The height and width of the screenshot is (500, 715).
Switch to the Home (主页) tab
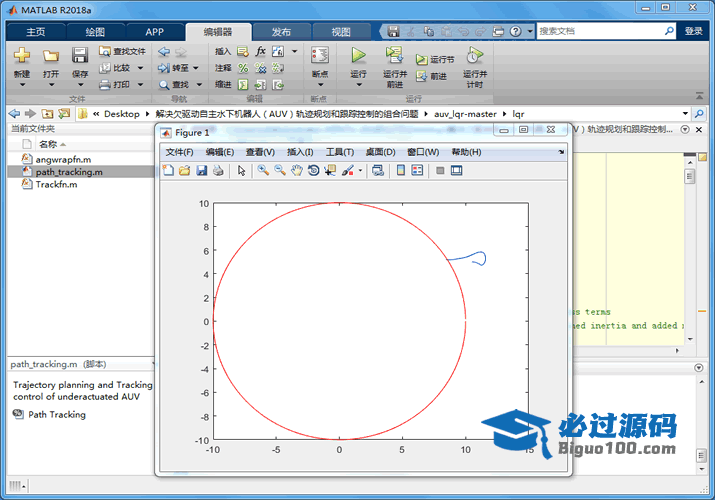pos(36,32)
